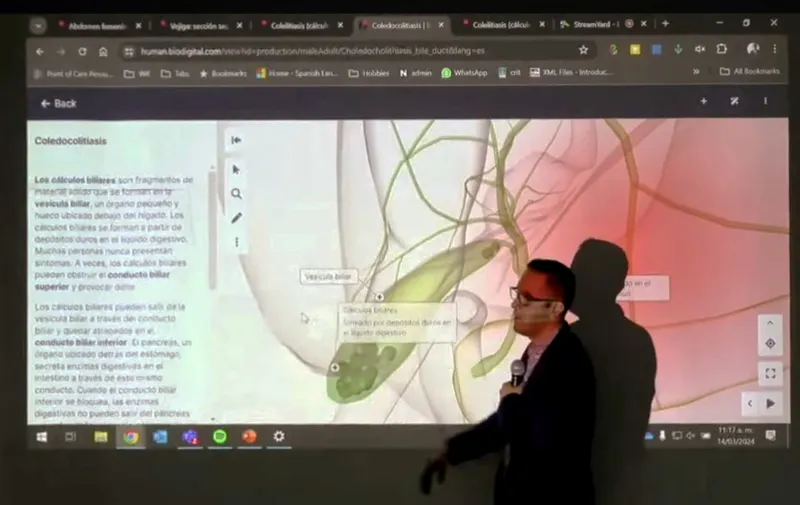The width and height of the screenshot is (800, 505).
Task: Play the tour with the play button
Action: click(770, 403)
